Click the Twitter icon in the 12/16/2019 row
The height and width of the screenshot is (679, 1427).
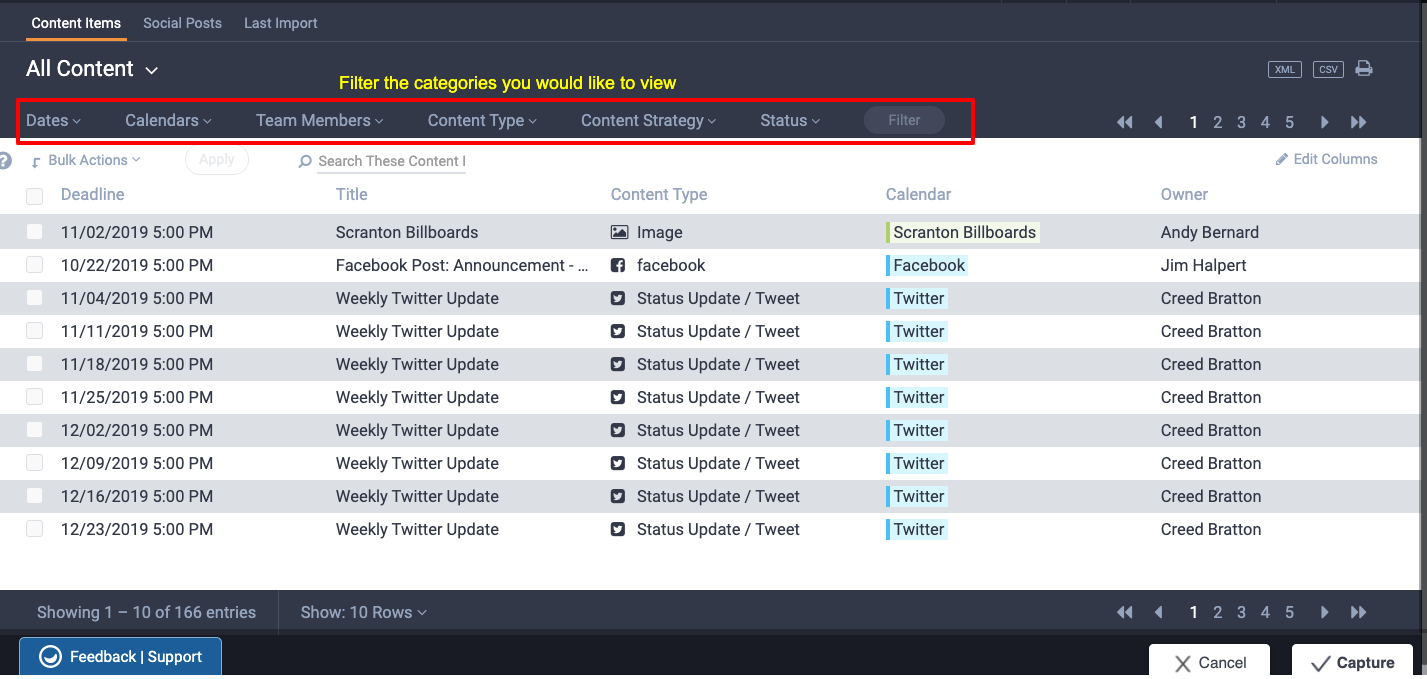[x=619, y=496]
